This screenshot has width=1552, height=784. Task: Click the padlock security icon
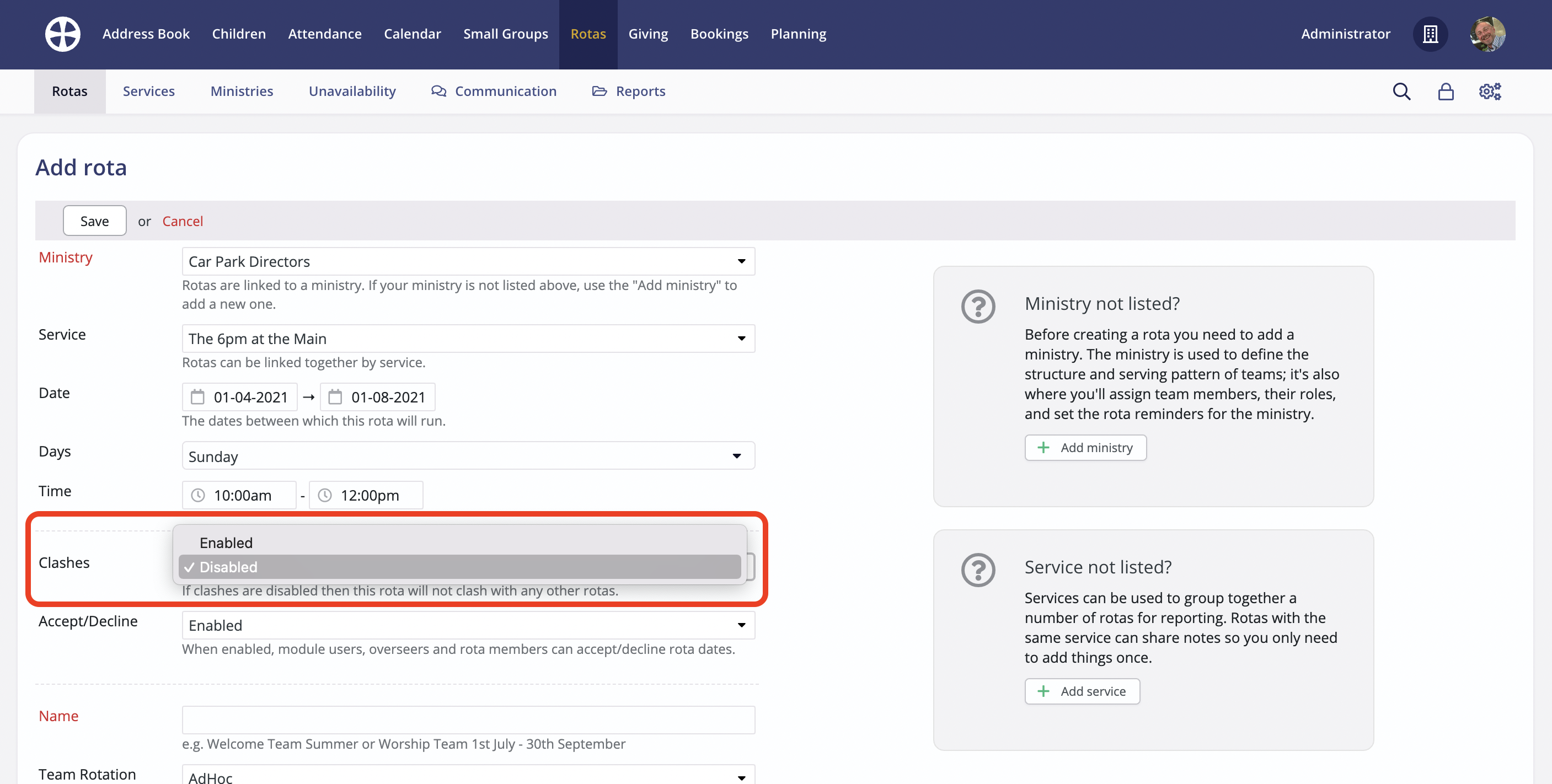pos(1446,91)
